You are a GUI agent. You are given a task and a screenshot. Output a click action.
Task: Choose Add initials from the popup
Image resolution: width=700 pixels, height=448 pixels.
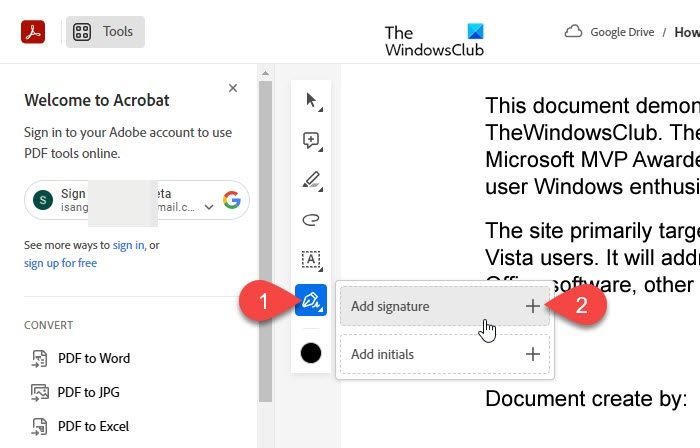pyautogui.click(x=445, y=354)
